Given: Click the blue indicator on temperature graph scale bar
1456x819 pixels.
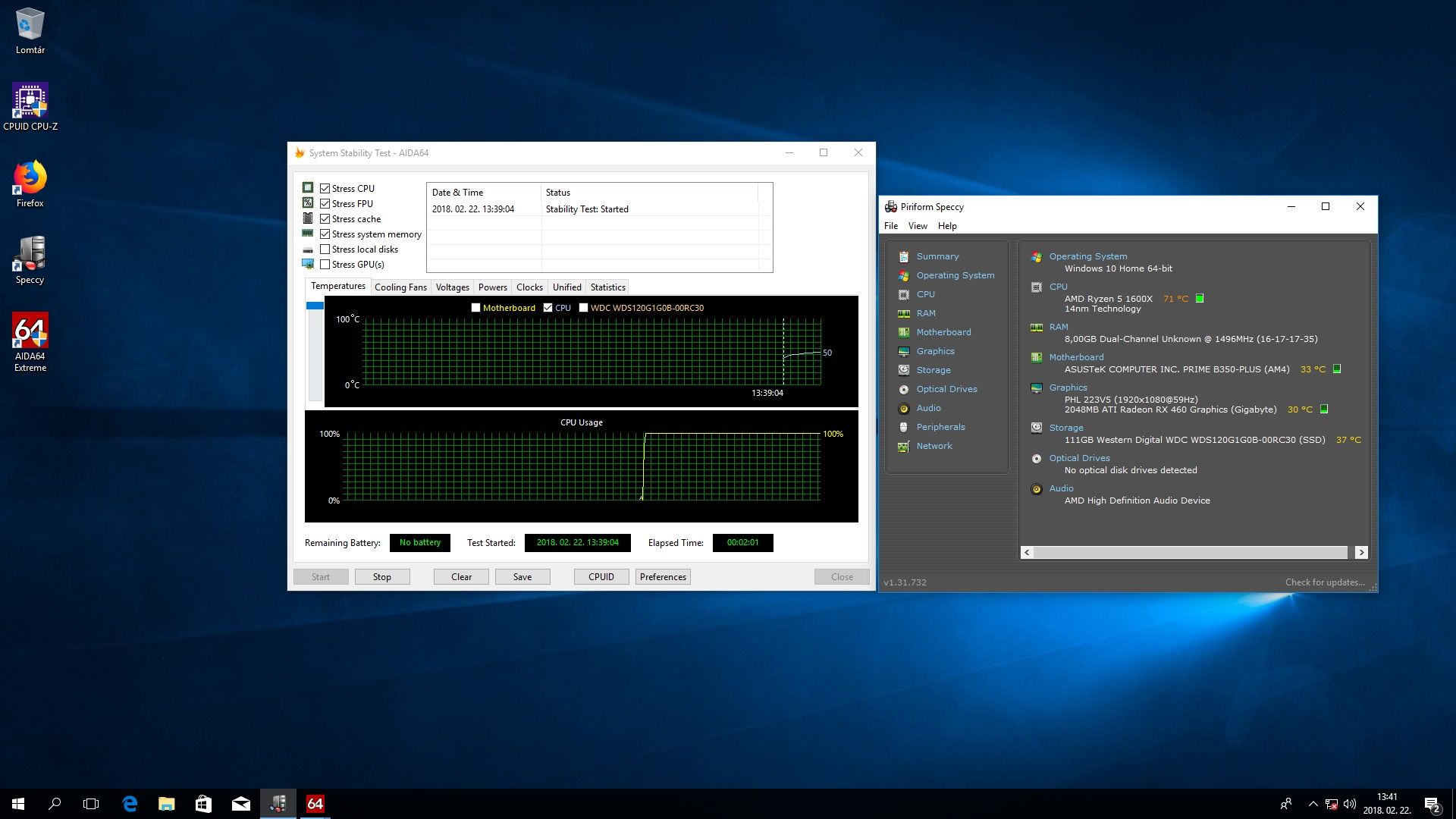Looking at the screenshot, I should pos(315,306).
